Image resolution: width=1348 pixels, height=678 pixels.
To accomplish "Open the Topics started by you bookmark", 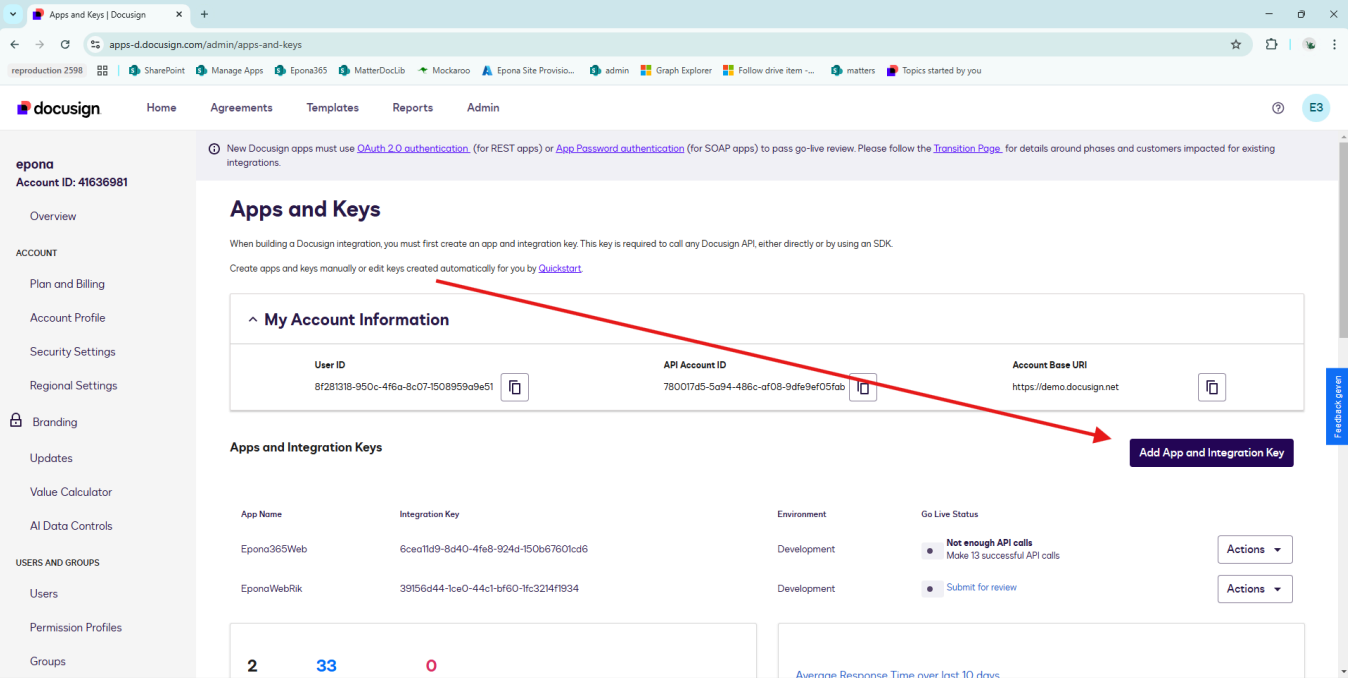I will [934, 71].
